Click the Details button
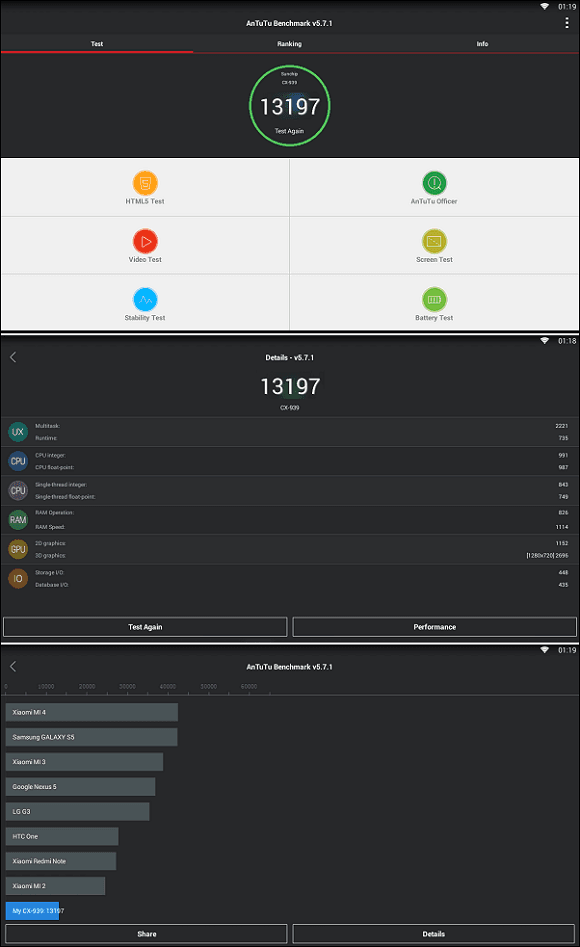Image resolution: width=580 pixels, height=947 pixels. (x=434, y=934)
